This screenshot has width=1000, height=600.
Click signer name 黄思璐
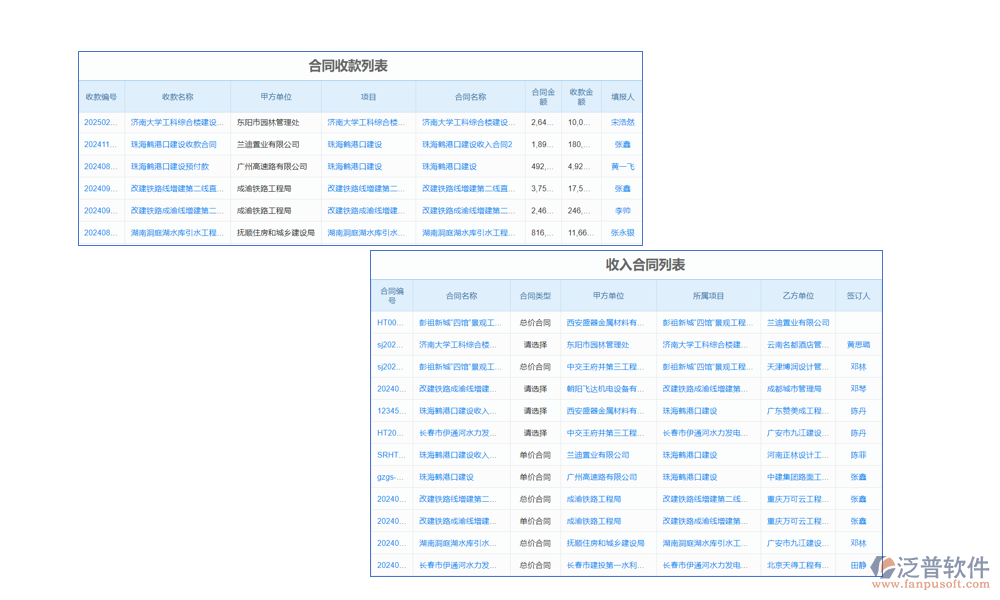point(858,344)
